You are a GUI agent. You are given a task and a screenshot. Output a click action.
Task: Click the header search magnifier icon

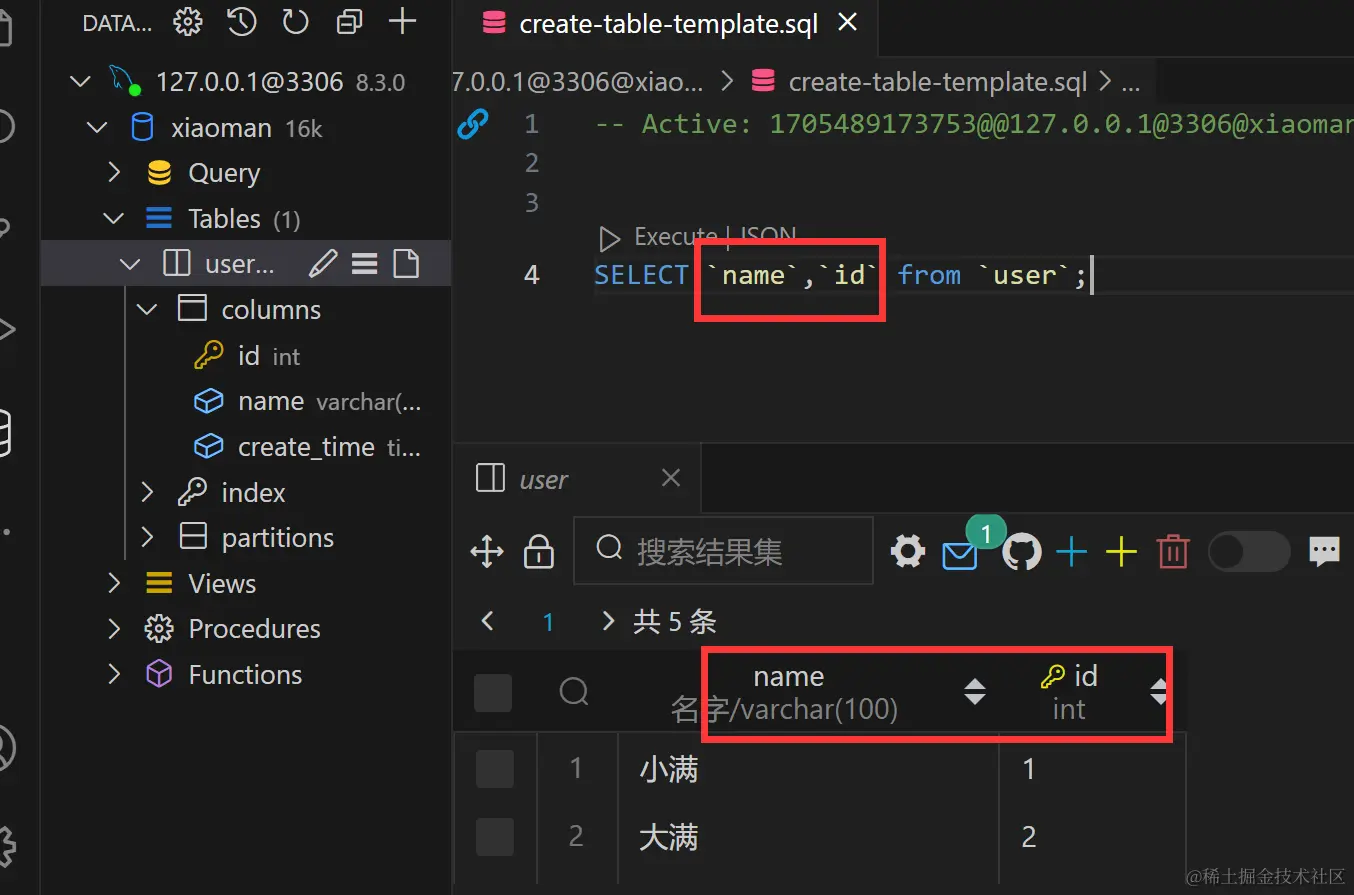click(x=574, y=691)
